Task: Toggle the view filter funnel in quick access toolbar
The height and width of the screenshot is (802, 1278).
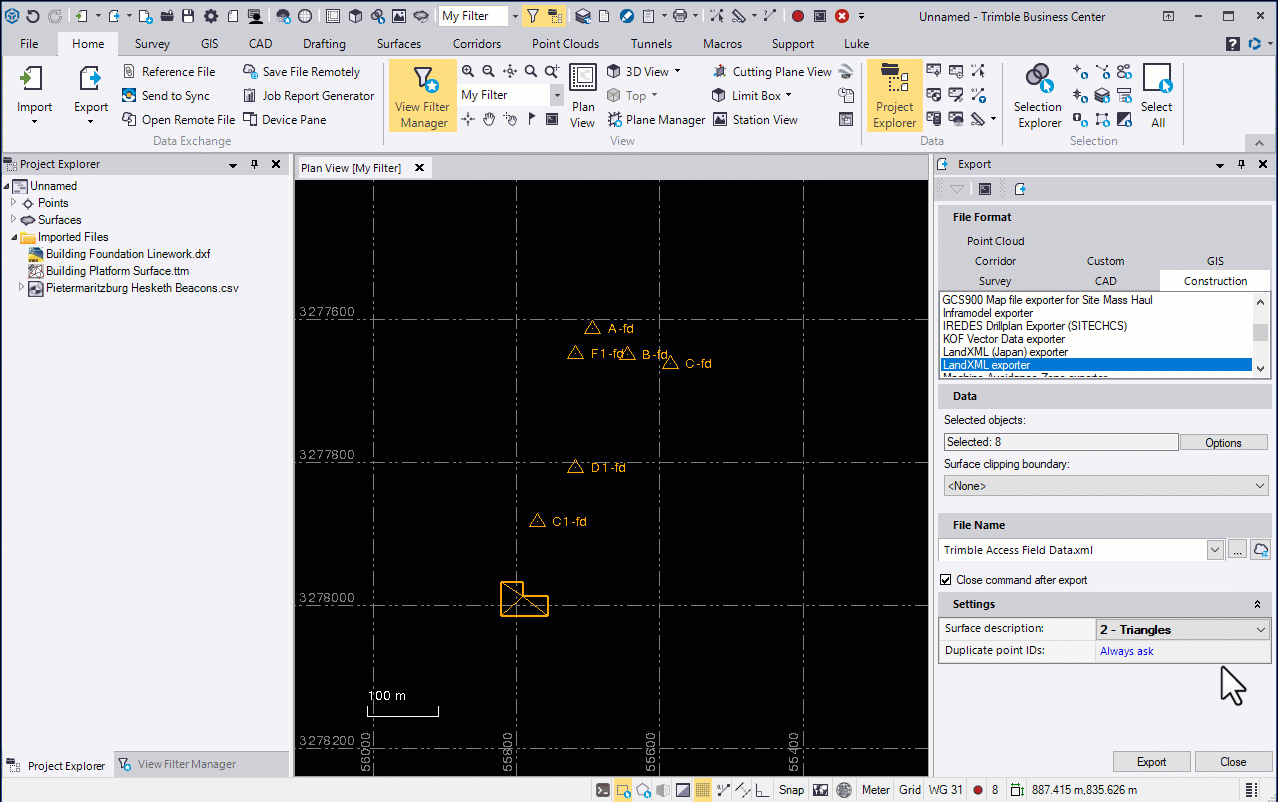Action: pyautogui.click(x=532, y=16)
